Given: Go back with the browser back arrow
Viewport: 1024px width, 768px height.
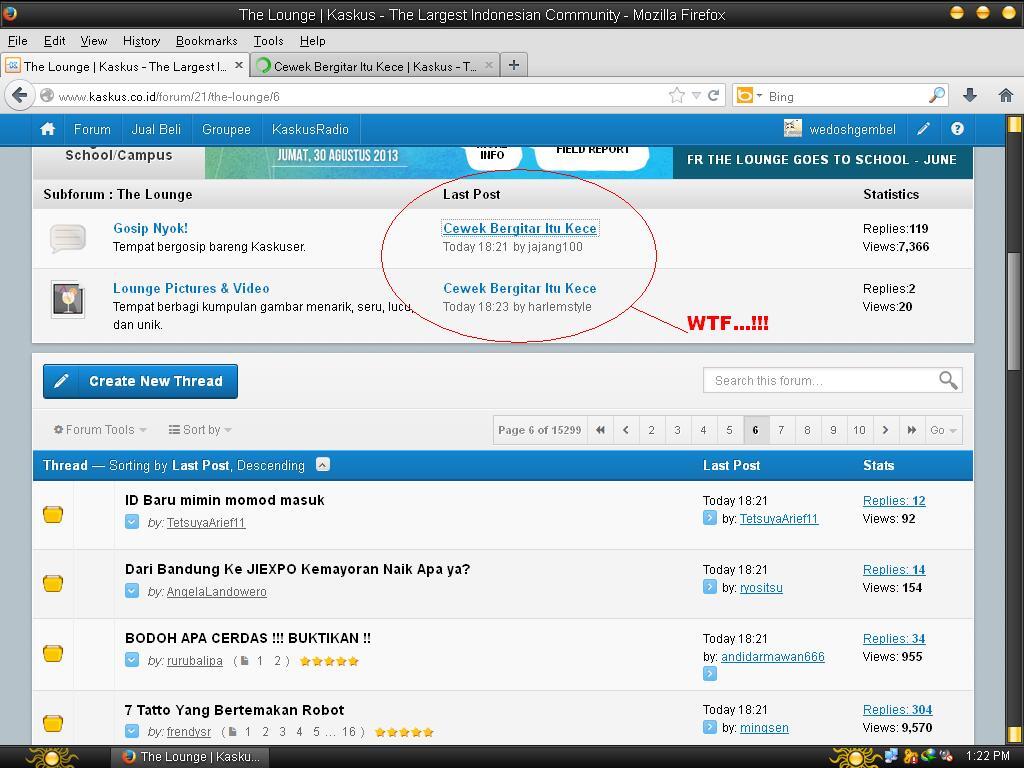Looking at the screenshot, I should [20, 96].
